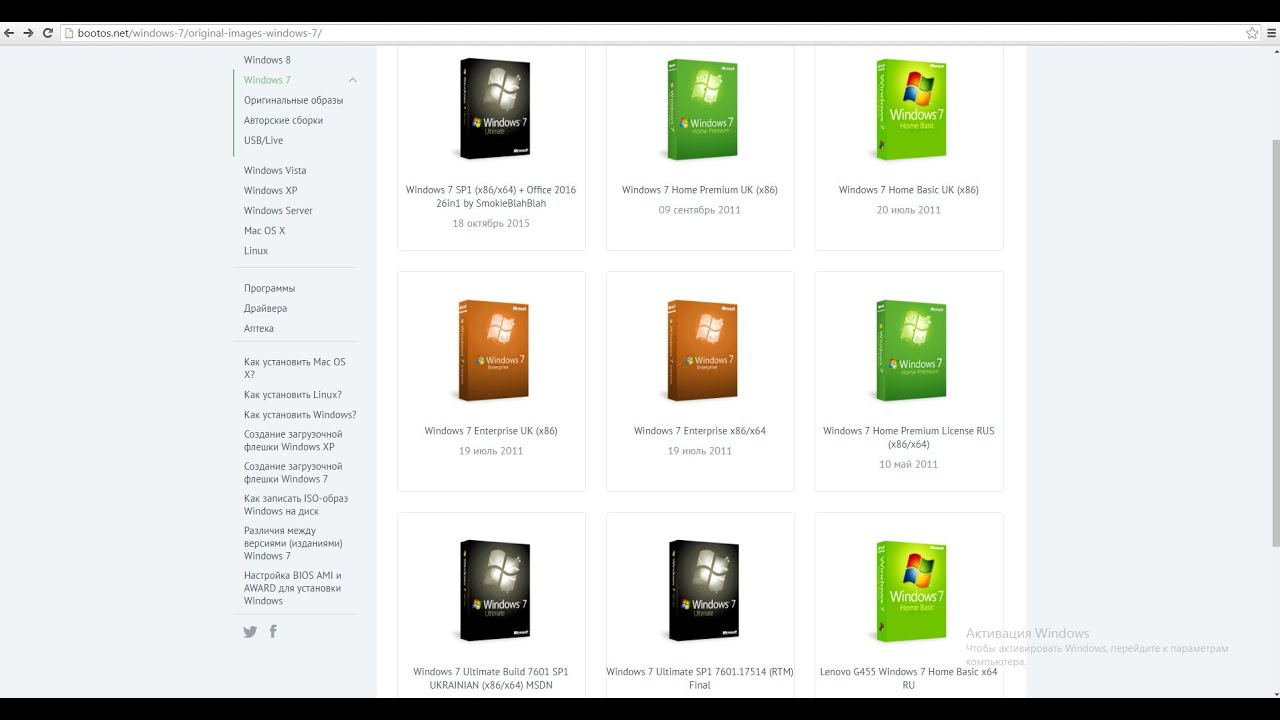Viewport: 1280px width, 720px height.
Task: Open Как установить Mac OS X? guide
Action: click(x=294, y=368)
